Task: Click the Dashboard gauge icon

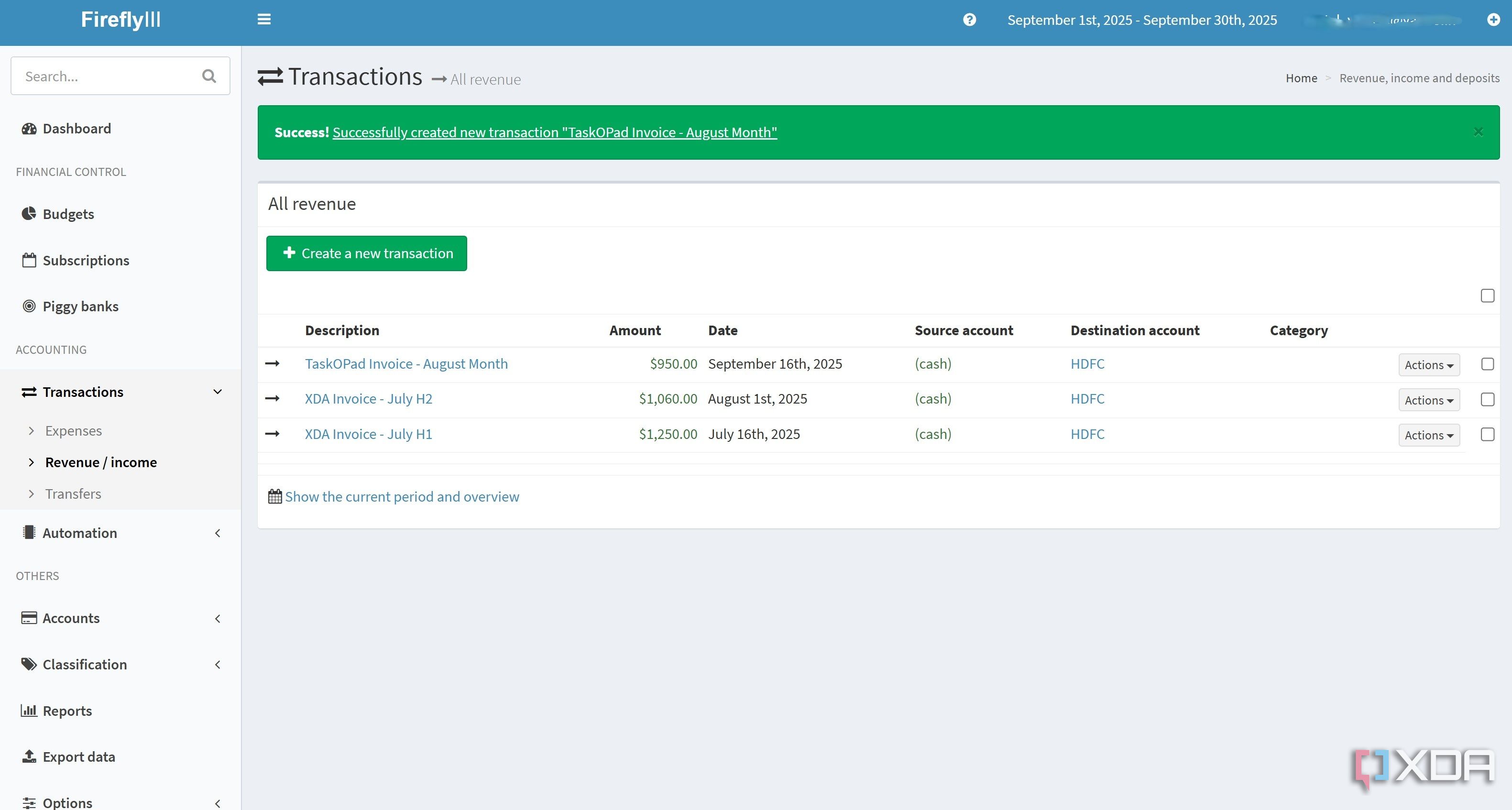Action: point(29,129)
